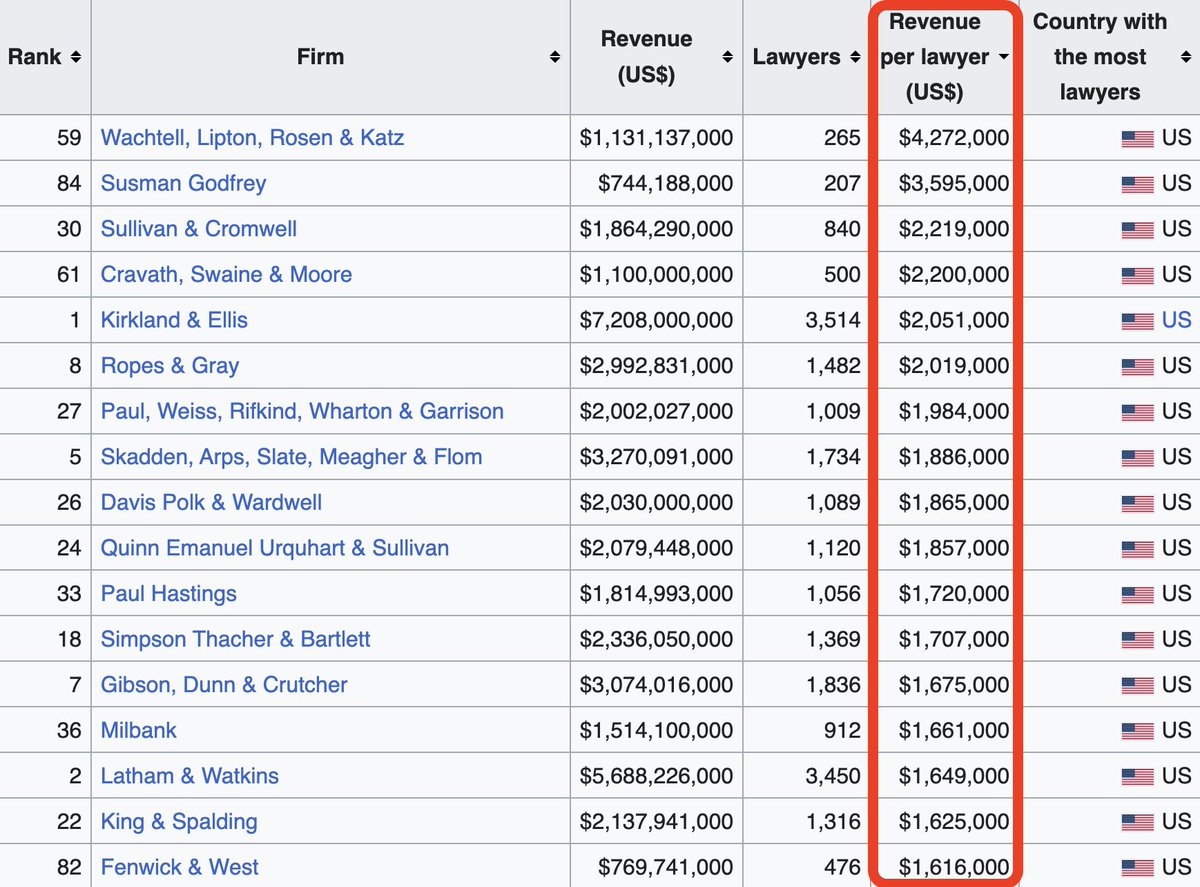Select revenue cell $7,208,000,000

[656, 320]
